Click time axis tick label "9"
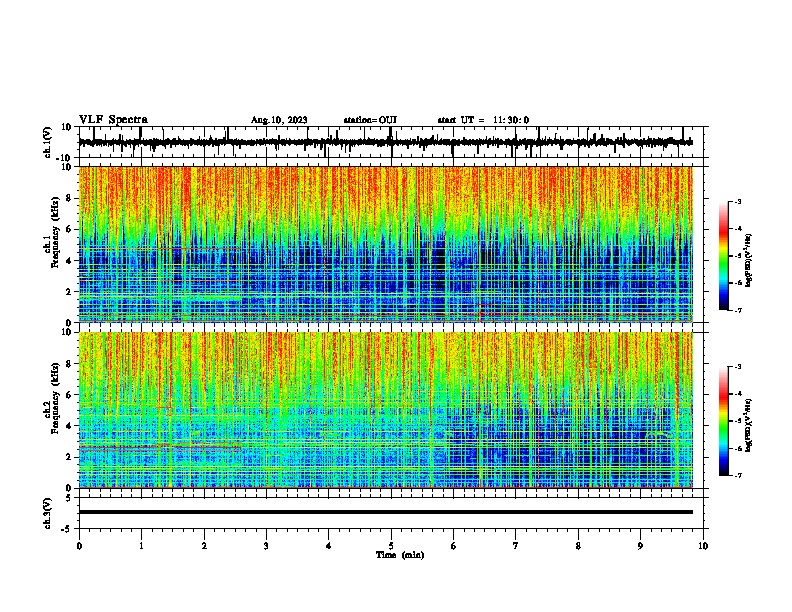The width and height of the screenshot is (792, 612). [x=640, y=546]
